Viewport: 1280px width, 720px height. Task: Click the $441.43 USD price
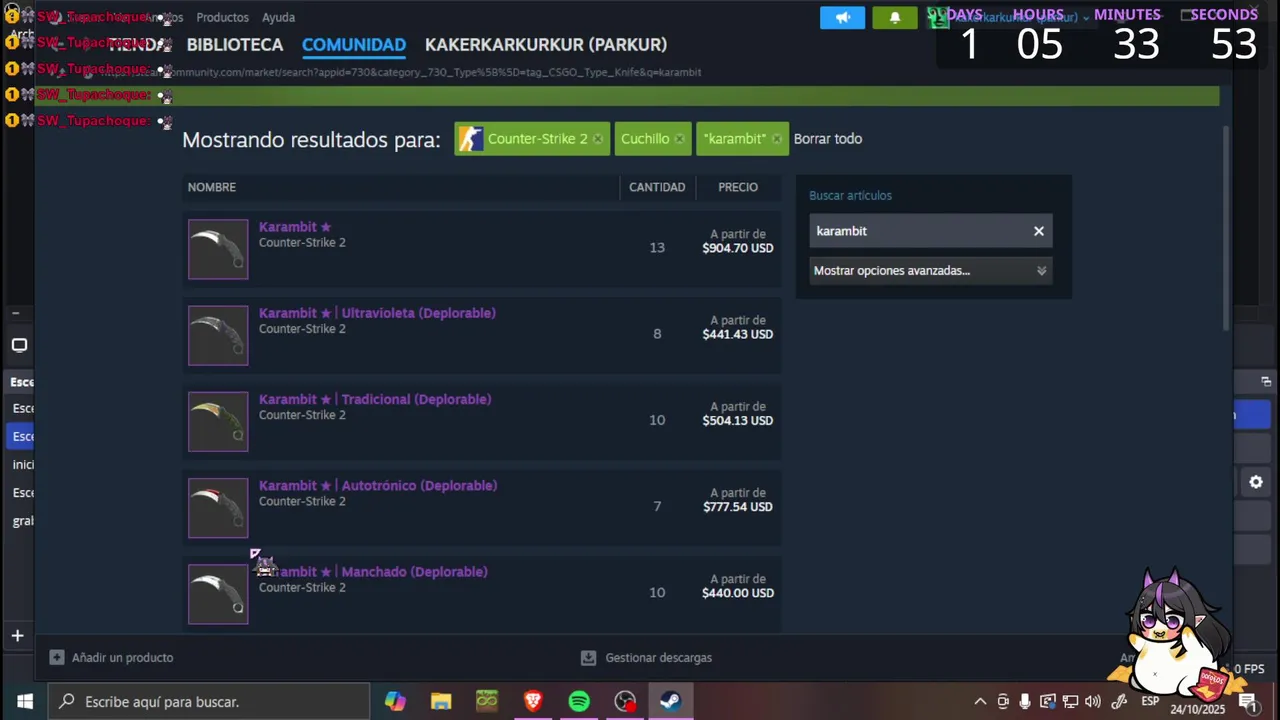tap(737, 334)
